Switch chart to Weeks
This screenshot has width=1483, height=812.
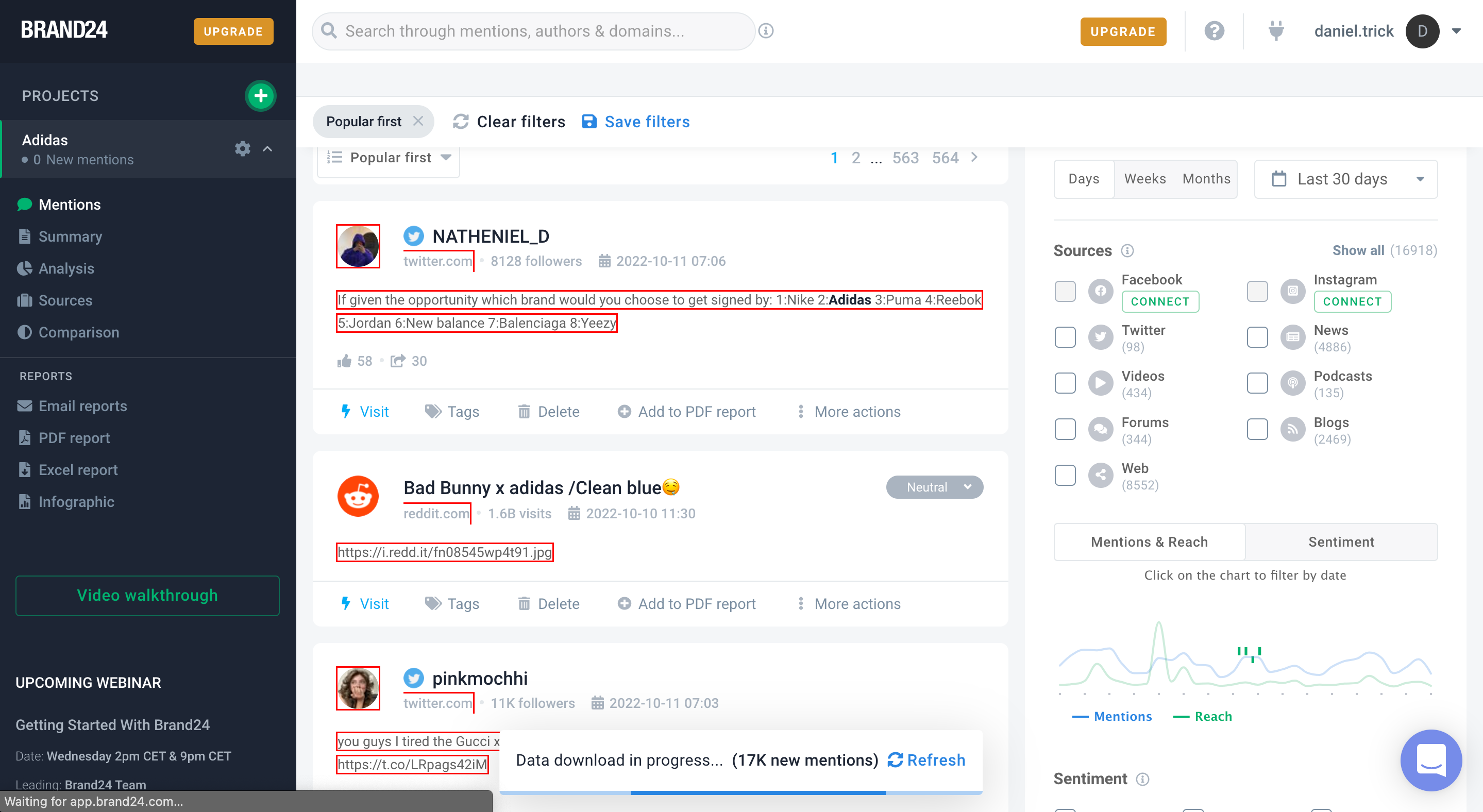1144,179
